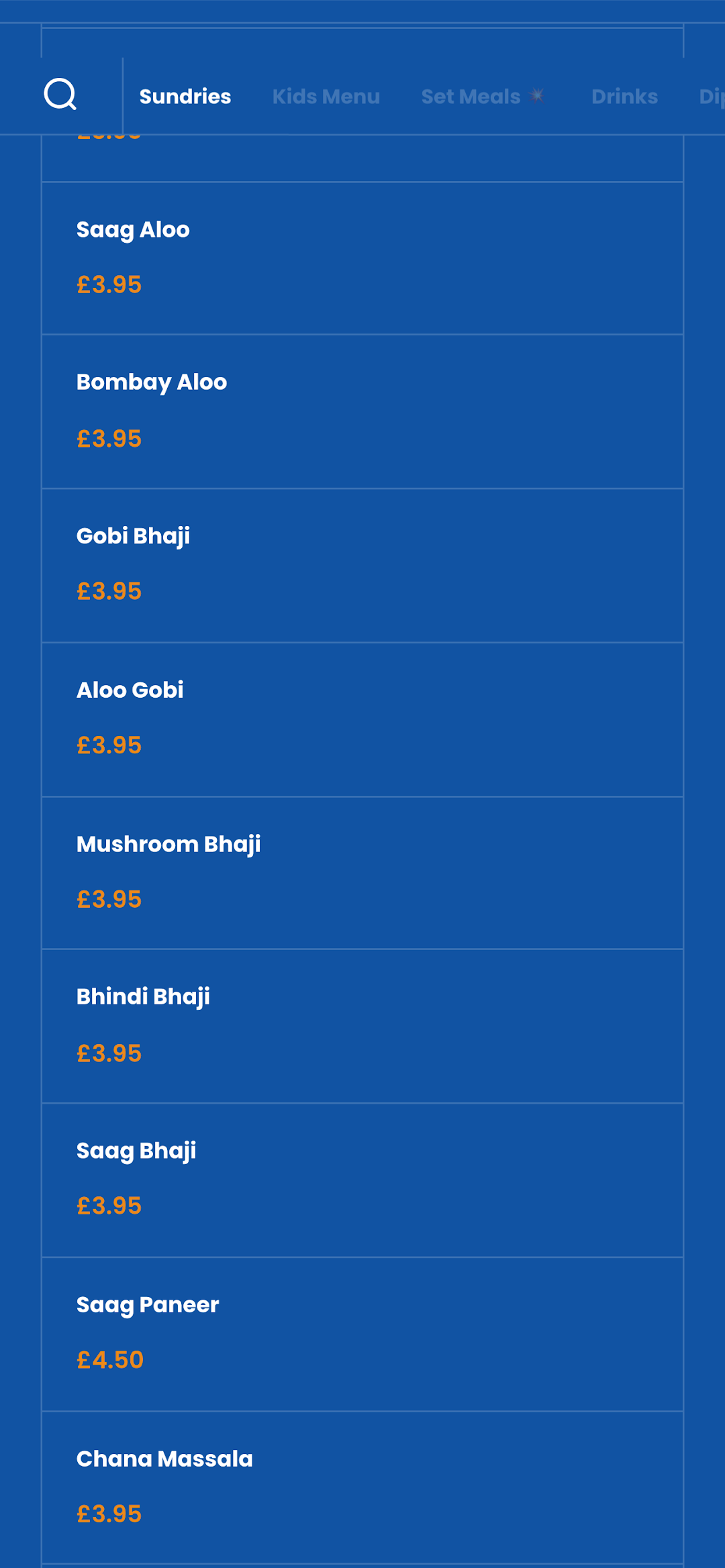Select the Gobi Bhaji dish
Image resolution: width=725 pixels, height=1568 pixels.
pyautogui.click(x=362, y=566)
